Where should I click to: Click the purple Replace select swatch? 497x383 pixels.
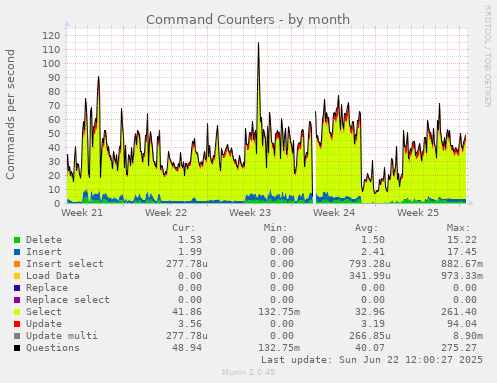click(x=17, y=300)
